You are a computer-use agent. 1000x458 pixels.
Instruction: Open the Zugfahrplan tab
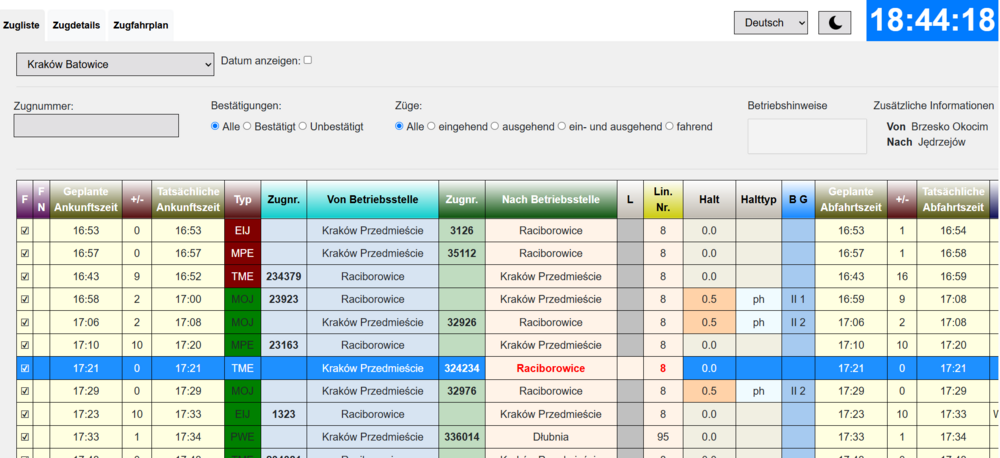140,25
